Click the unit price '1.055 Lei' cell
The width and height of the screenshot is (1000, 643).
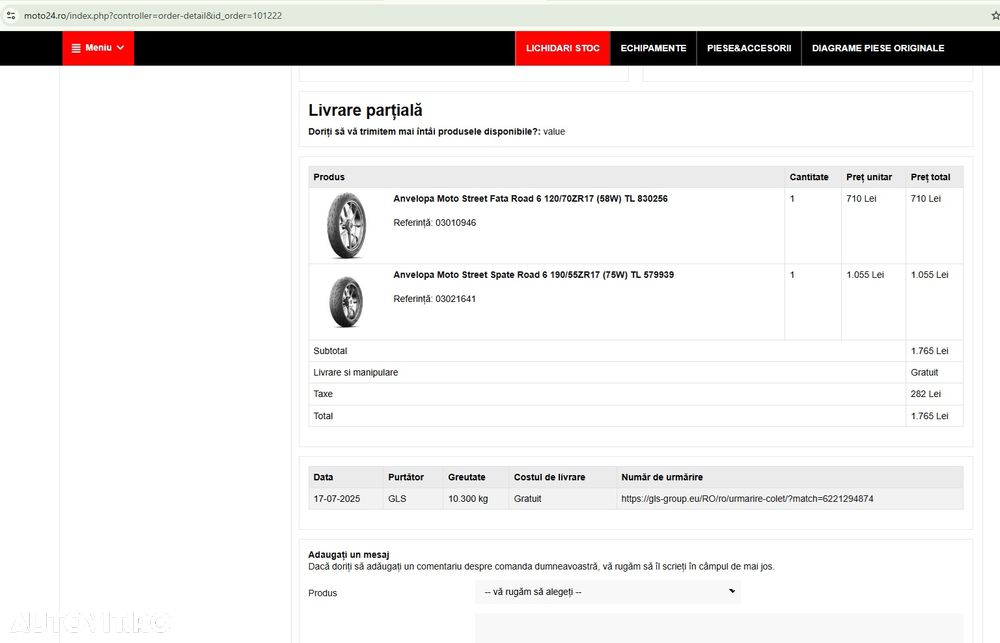click(865, 274)
